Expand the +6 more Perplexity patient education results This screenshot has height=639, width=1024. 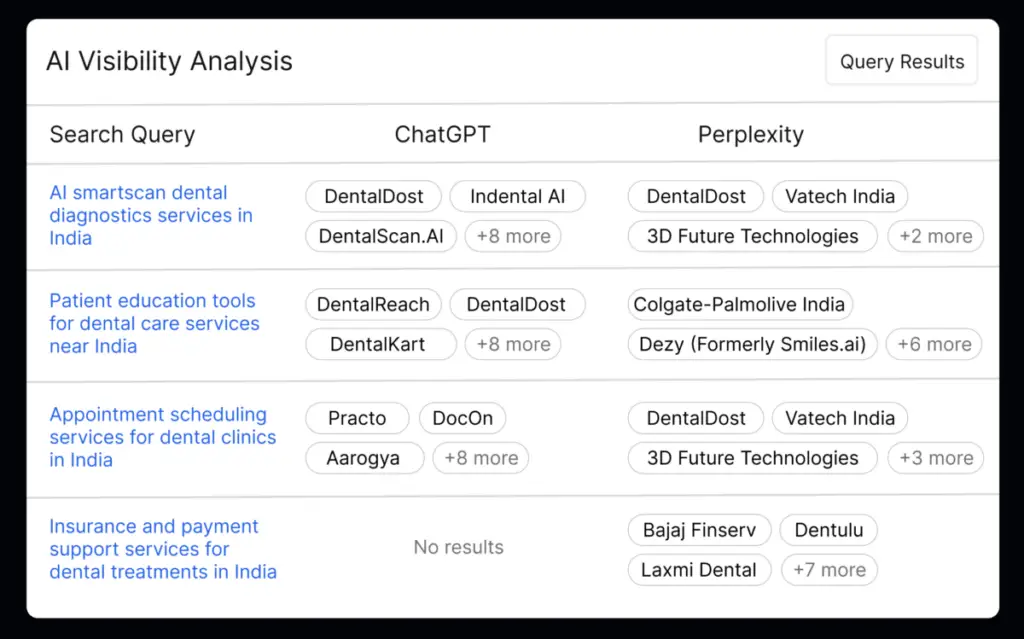tap(933, 344)
